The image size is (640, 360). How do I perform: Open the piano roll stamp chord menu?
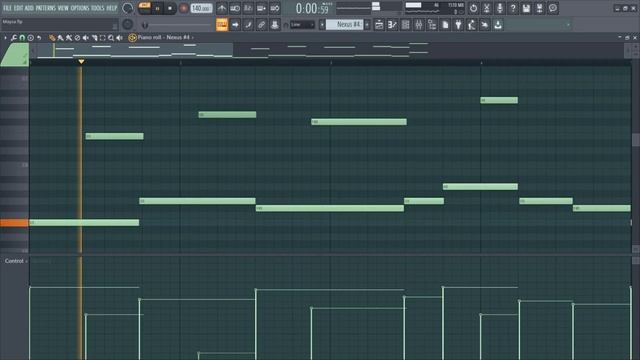[x=31, y=38]
